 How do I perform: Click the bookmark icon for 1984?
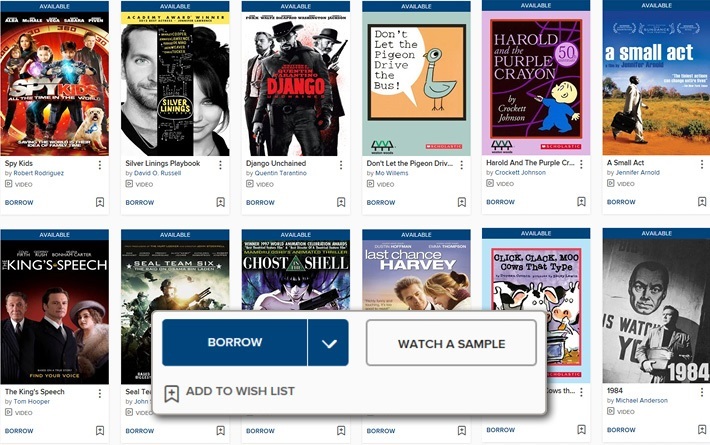[702, 431]
